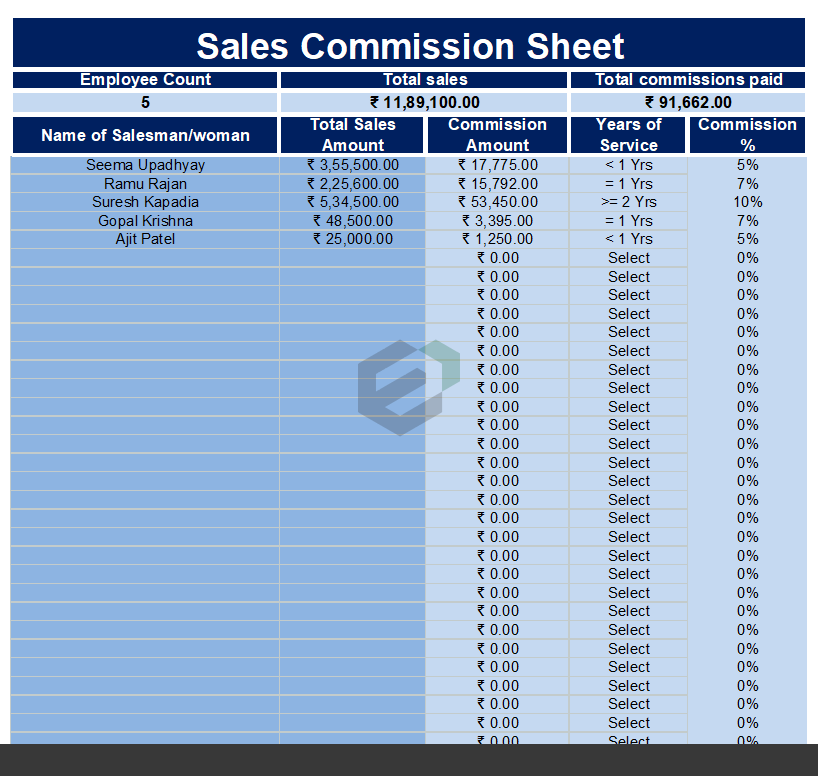
Task: Select Ajit Patel's sales amount ₹ 25,000.00
Action: (352, 239)
